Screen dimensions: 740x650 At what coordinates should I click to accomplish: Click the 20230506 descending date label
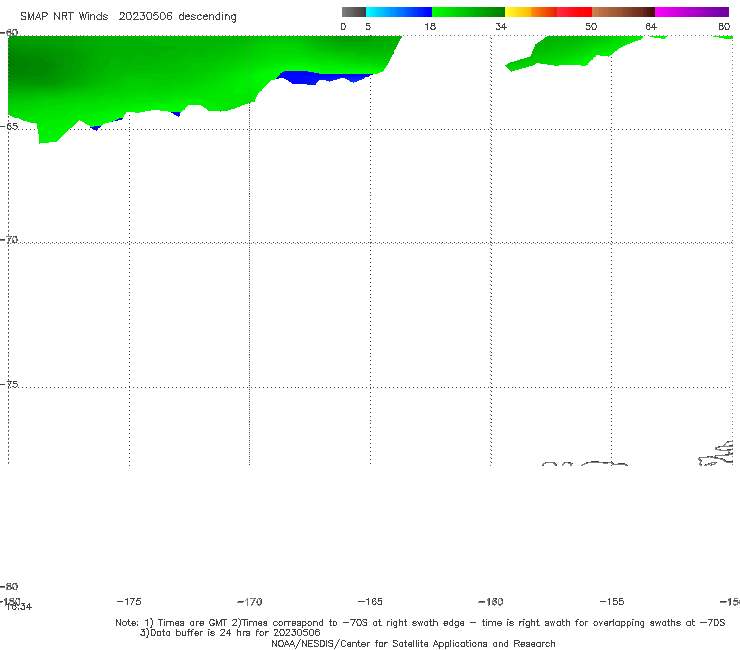(177, 17)
